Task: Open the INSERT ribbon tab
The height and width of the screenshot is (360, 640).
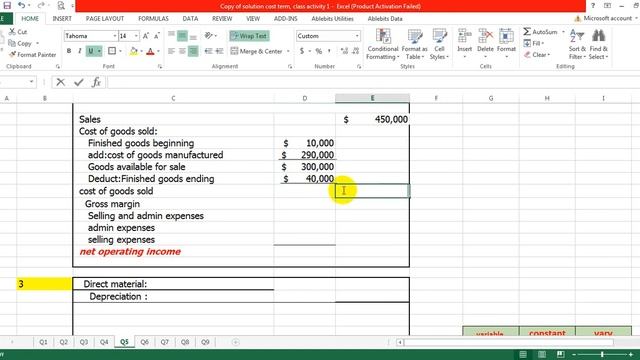Action: 62,19
